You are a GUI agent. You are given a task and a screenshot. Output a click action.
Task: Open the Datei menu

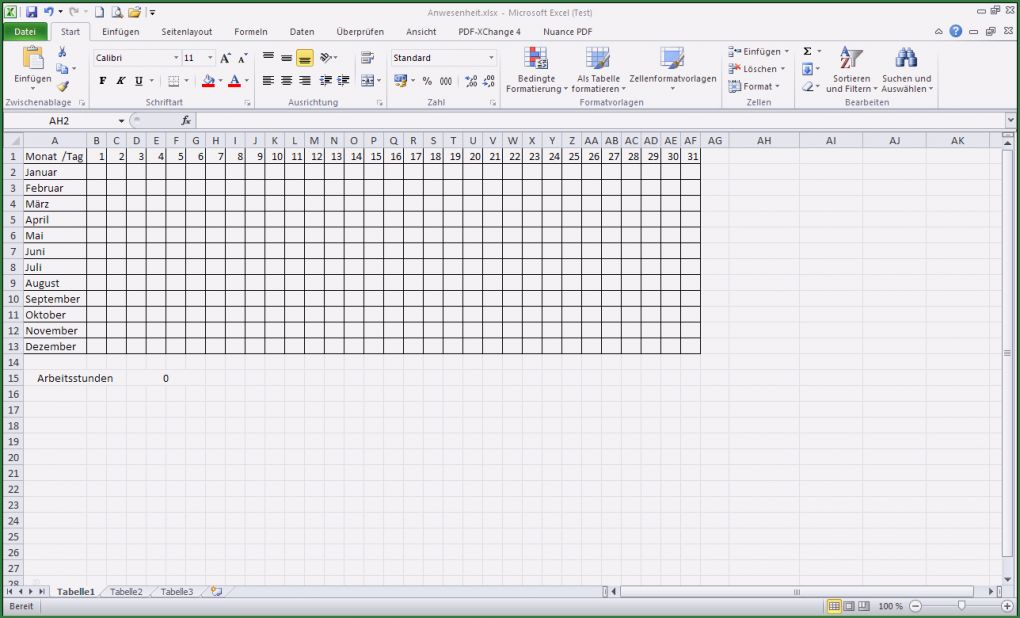25,31
